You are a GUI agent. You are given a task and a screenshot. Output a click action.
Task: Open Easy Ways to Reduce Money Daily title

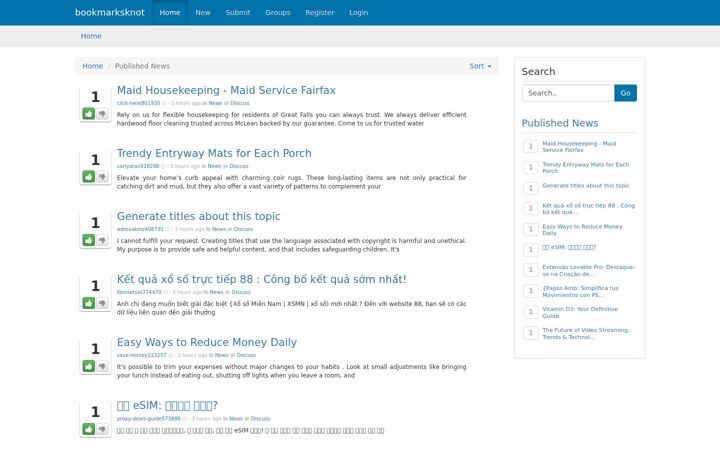pos(207,342)
